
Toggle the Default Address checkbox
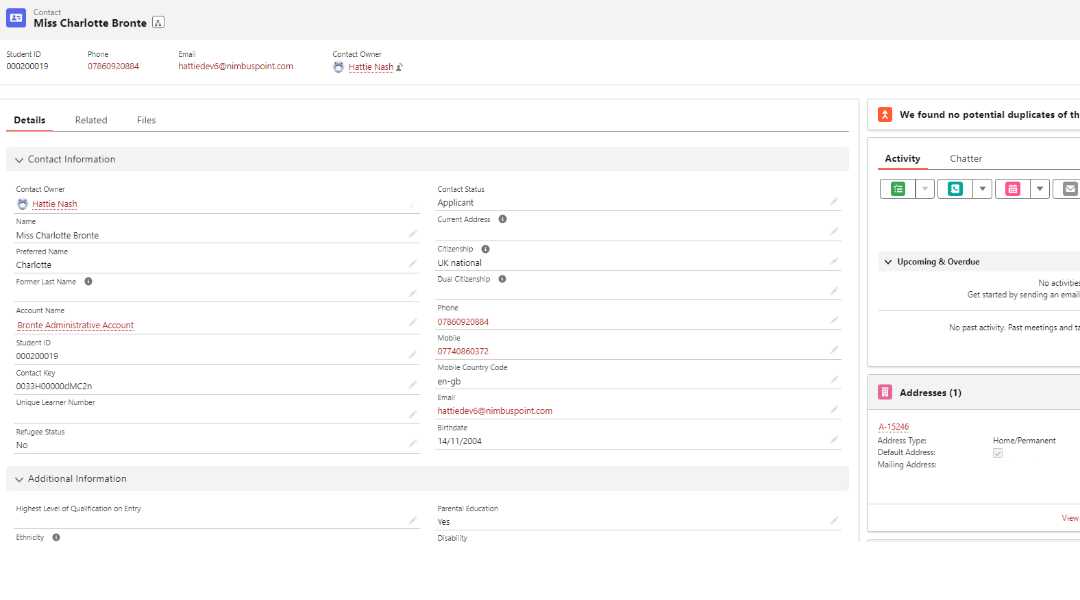(x=997, y=452)
